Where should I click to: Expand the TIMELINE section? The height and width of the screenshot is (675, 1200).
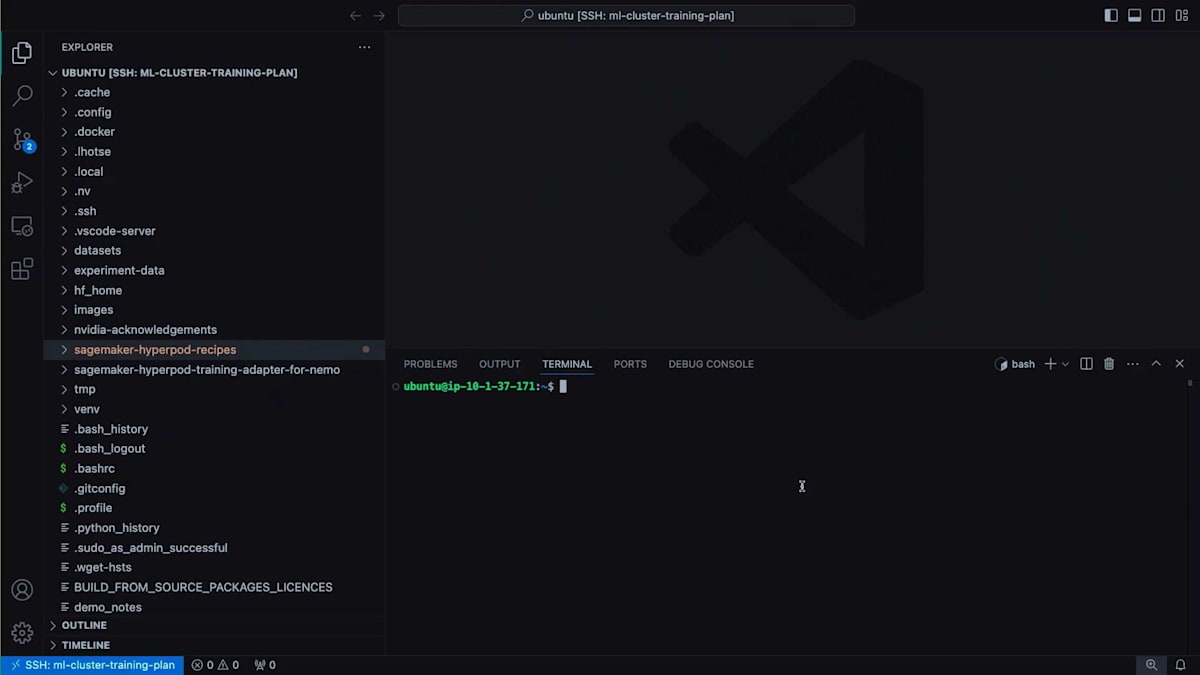coord(214,645)
